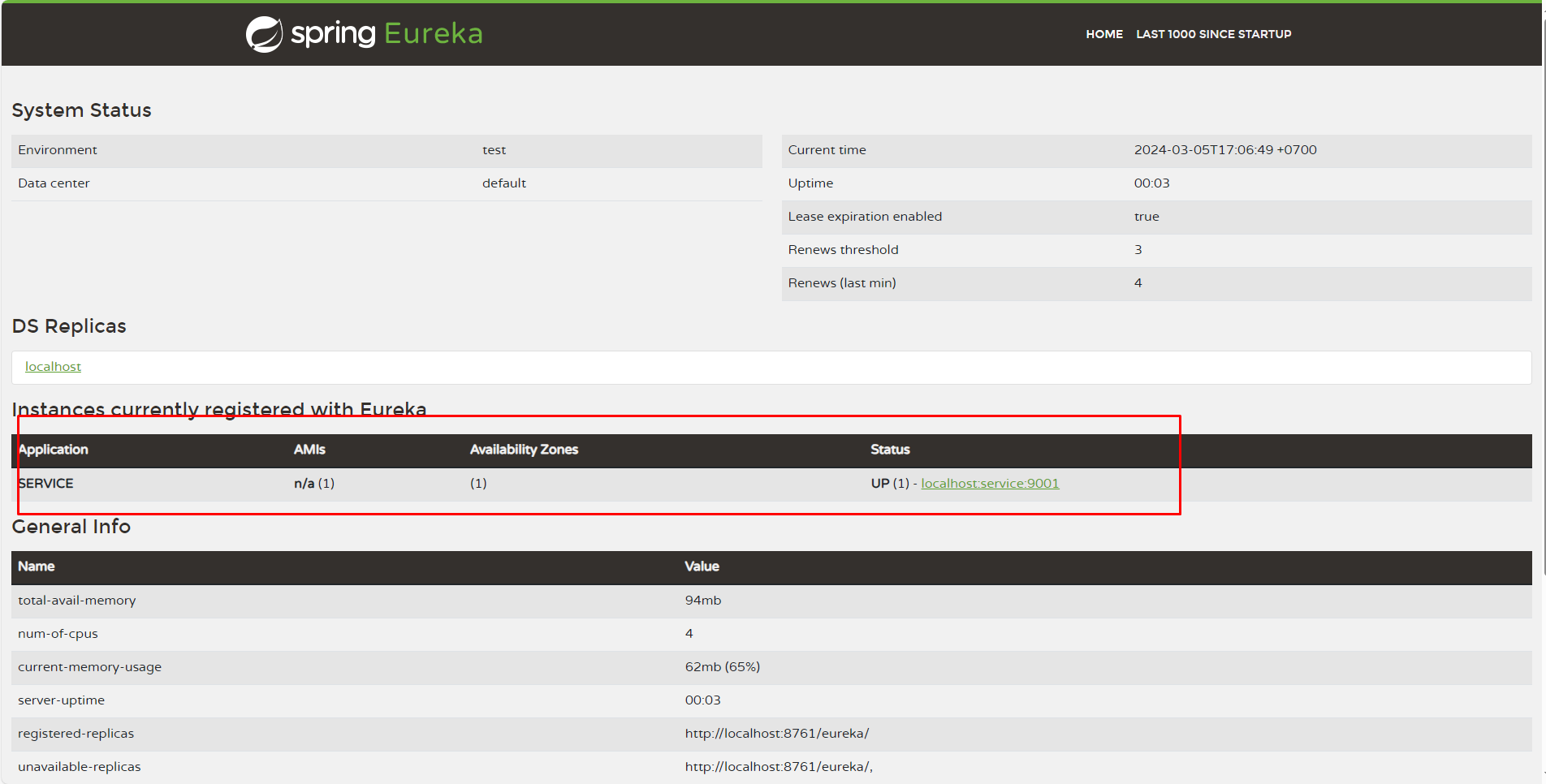Click the Application column header
The height and width of the screenshot is (784, 1546).
tap(53, 450)
